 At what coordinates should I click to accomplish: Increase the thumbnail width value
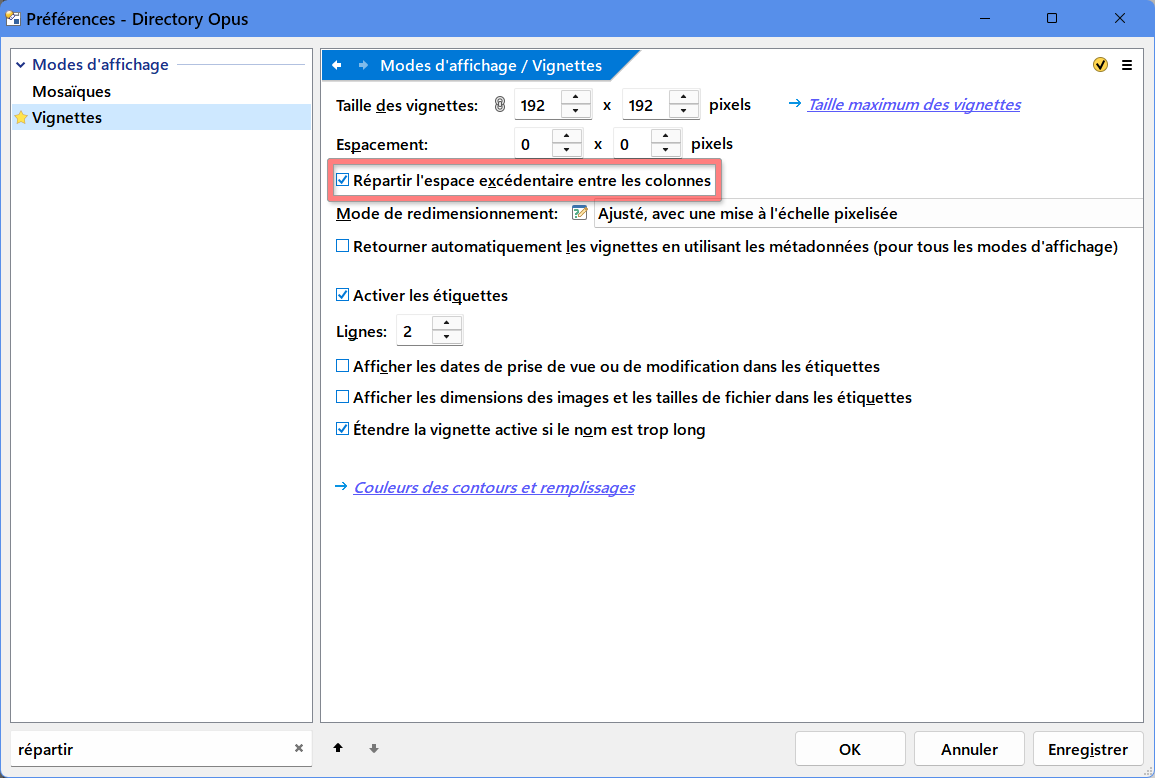coord(576,97)
